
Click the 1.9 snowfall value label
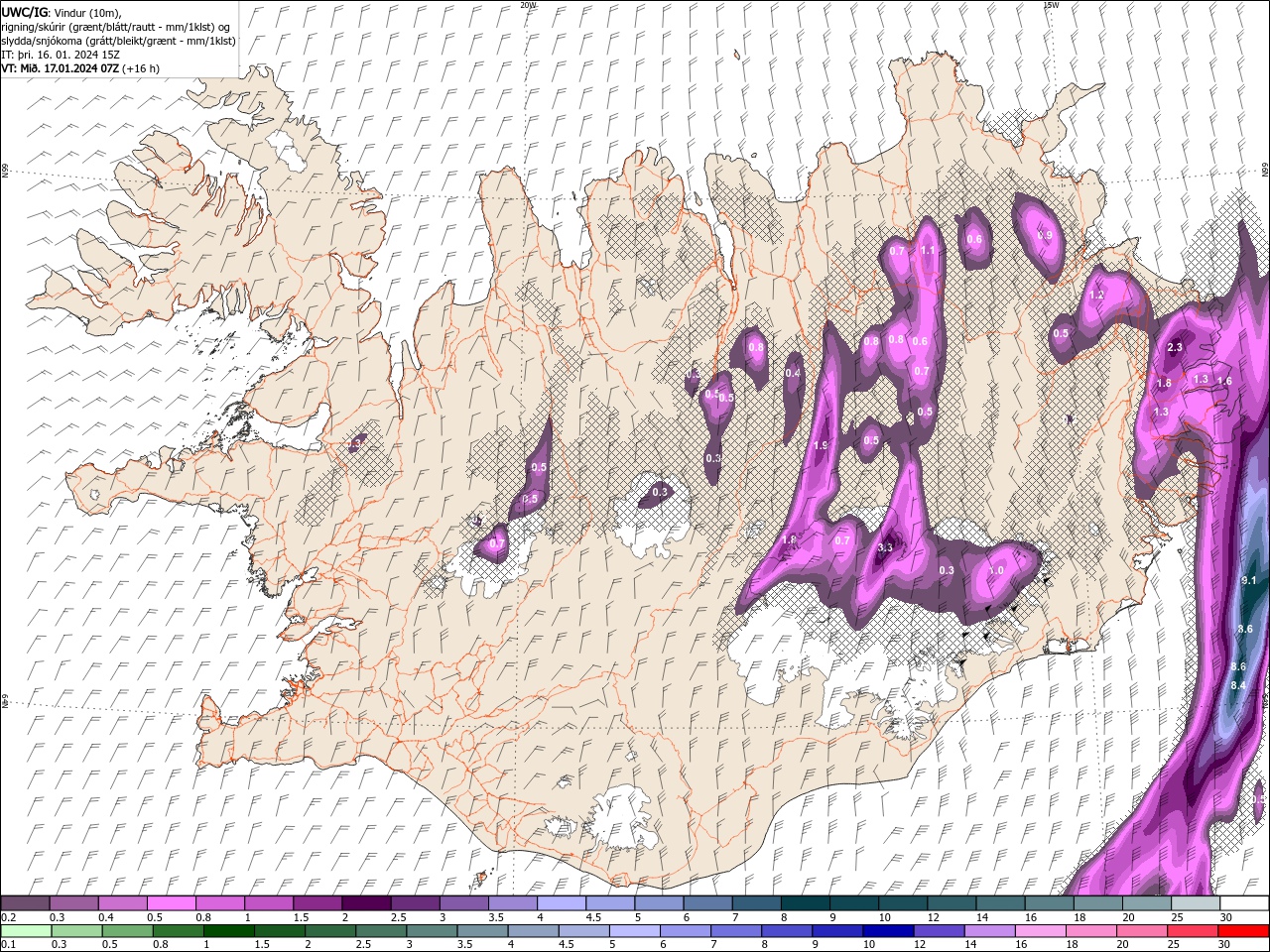point(822,446)
